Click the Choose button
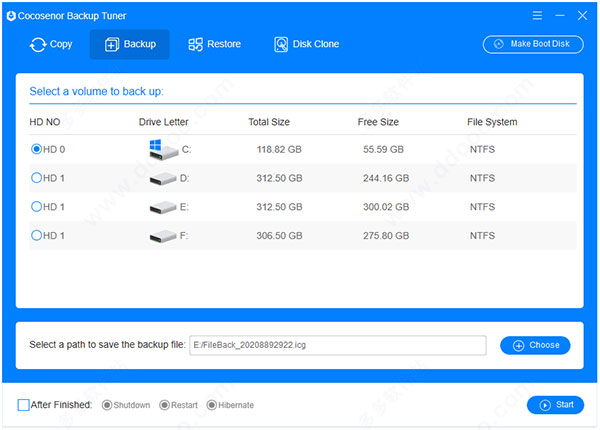Screen dimensions: 600x430 point(535,345)
